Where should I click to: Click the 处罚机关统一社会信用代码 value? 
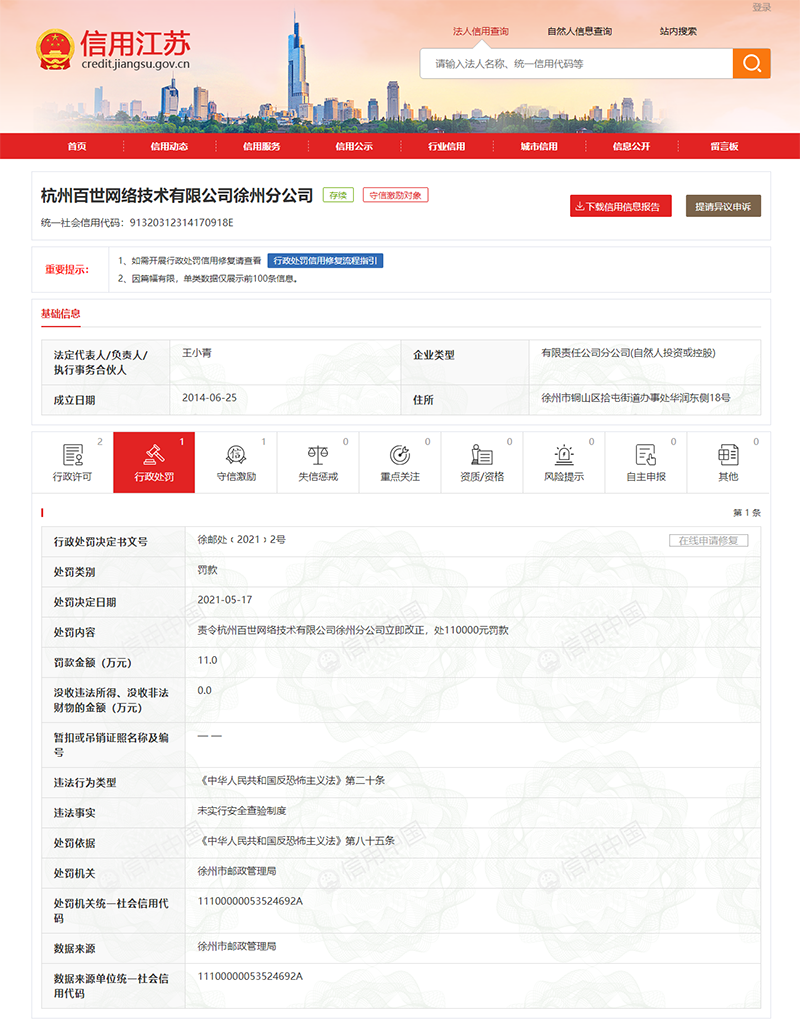point(250,901)
